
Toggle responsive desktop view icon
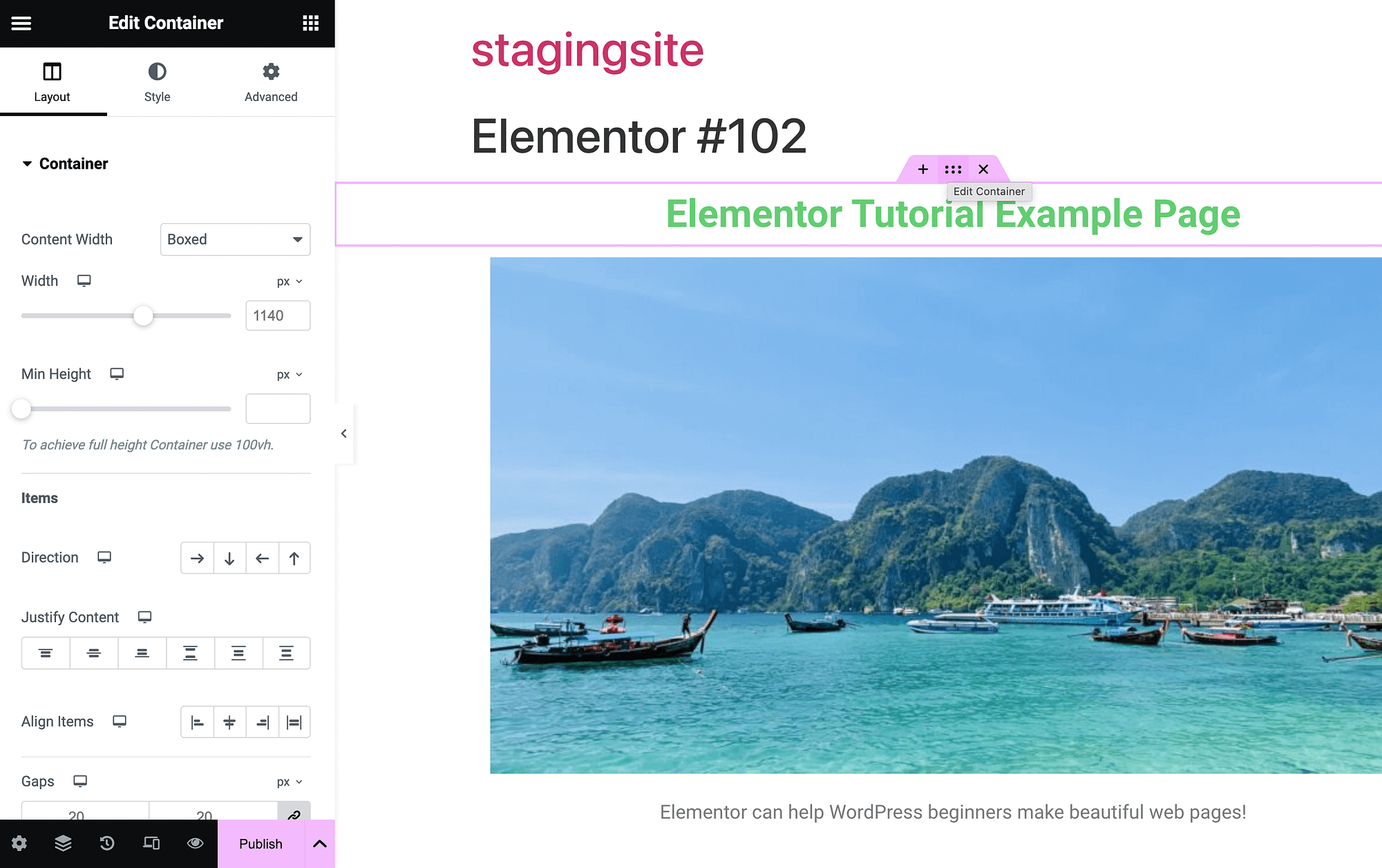point(151,843)
